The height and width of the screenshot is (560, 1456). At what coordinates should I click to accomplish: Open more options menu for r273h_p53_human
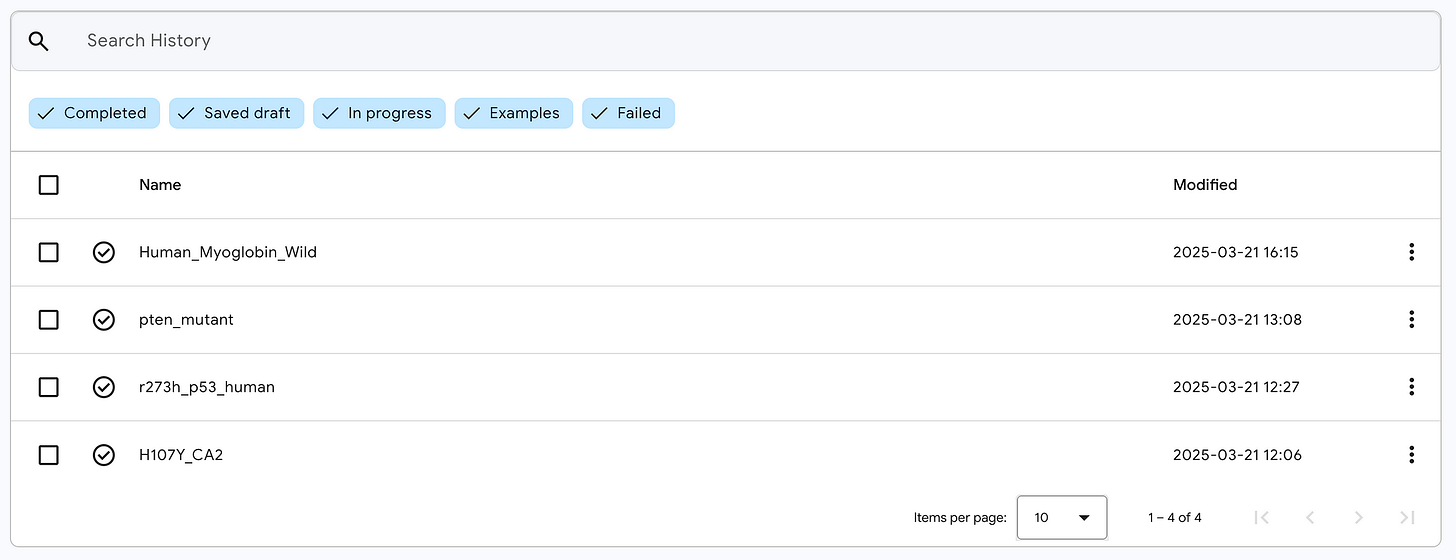(1411, 386)
